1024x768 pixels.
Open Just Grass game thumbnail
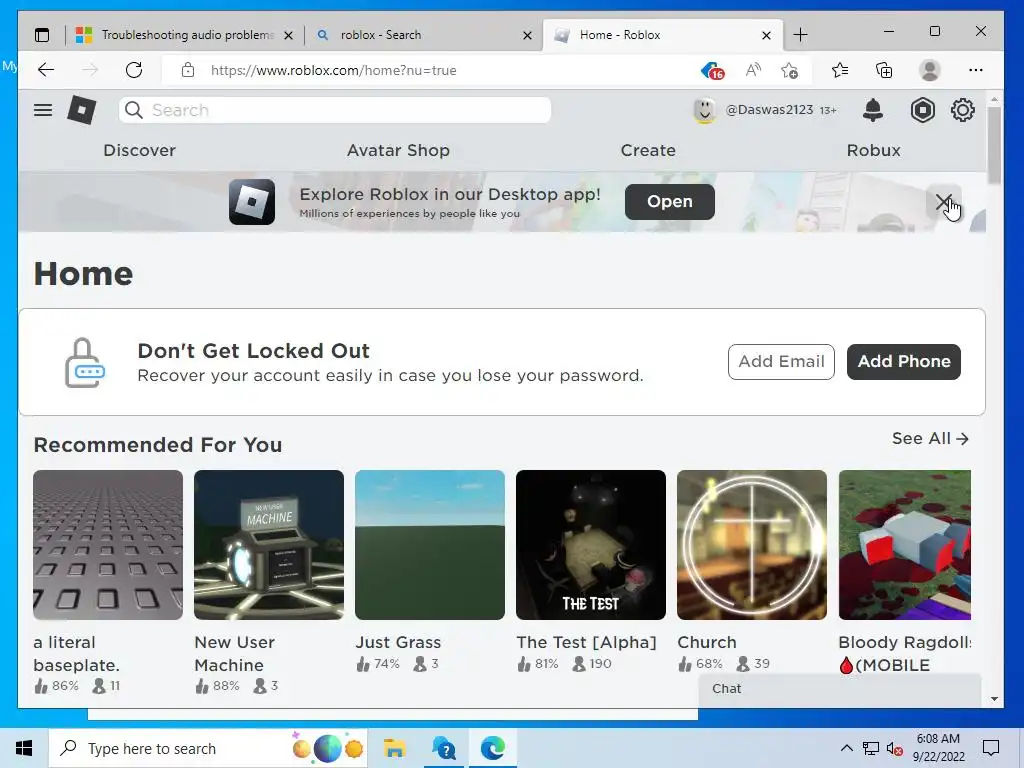pos(430,545)
